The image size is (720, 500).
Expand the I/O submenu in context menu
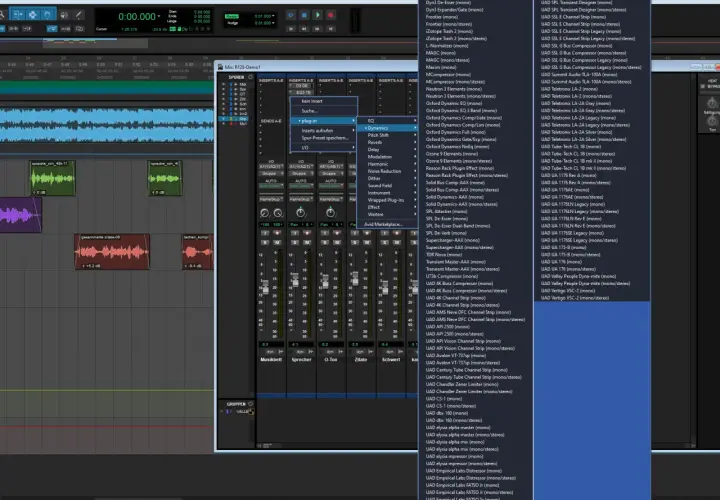324,147
